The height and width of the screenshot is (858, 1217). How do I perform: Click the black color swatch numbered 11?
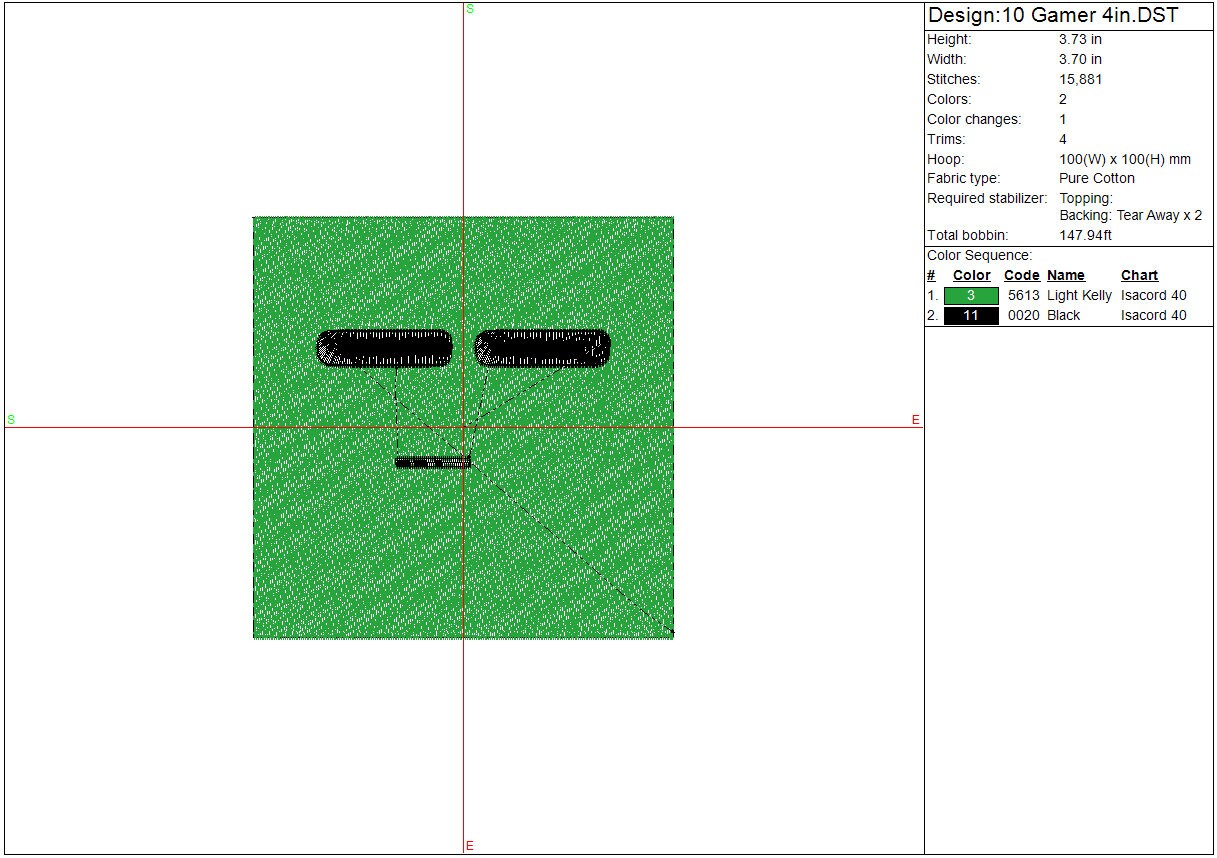coord(971,316)
